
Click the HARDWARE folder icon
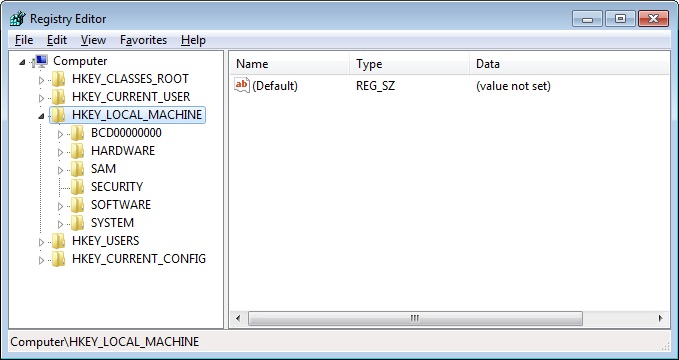(78, 151)
